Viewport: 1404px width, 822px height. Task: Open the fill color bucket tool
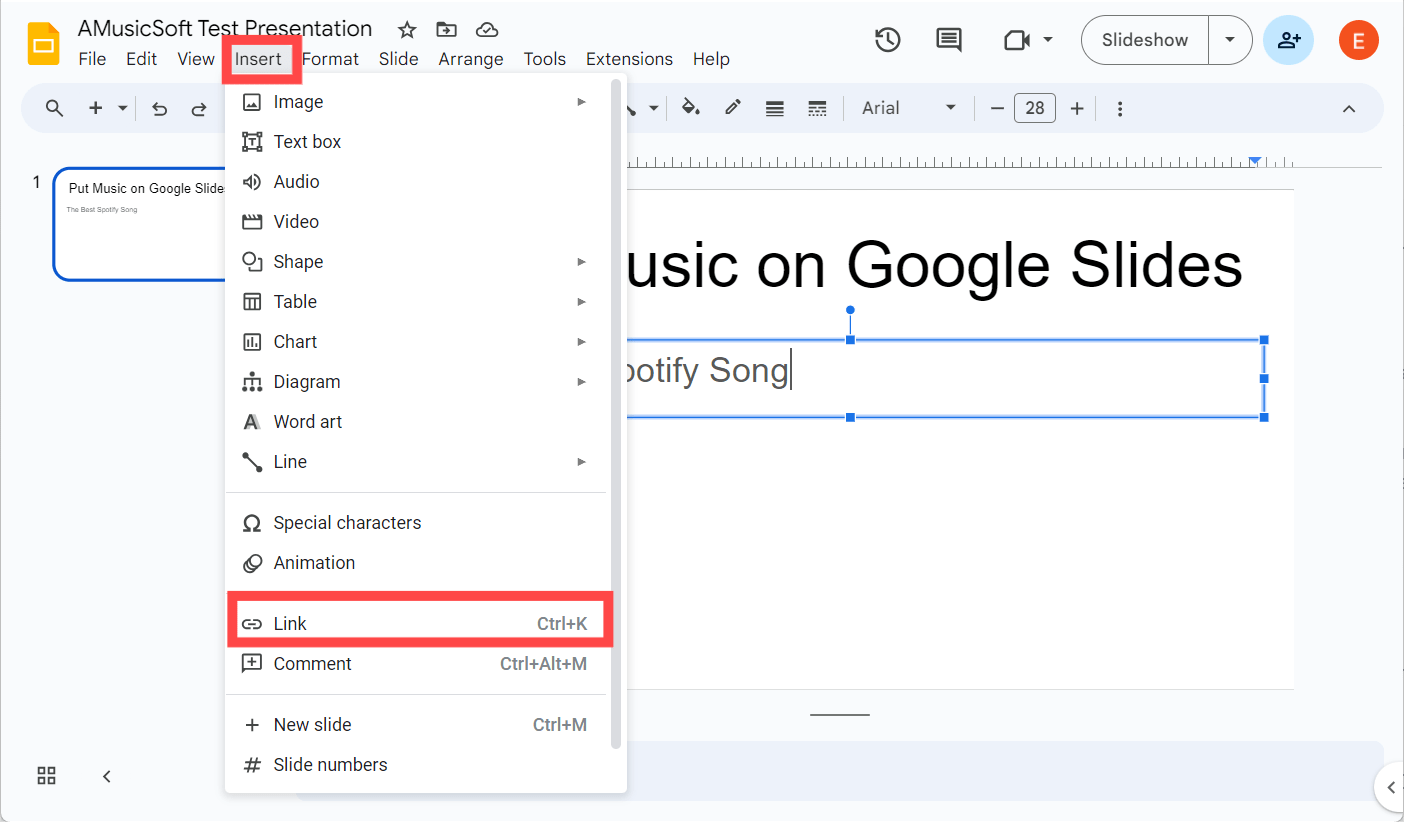point(691,108)
